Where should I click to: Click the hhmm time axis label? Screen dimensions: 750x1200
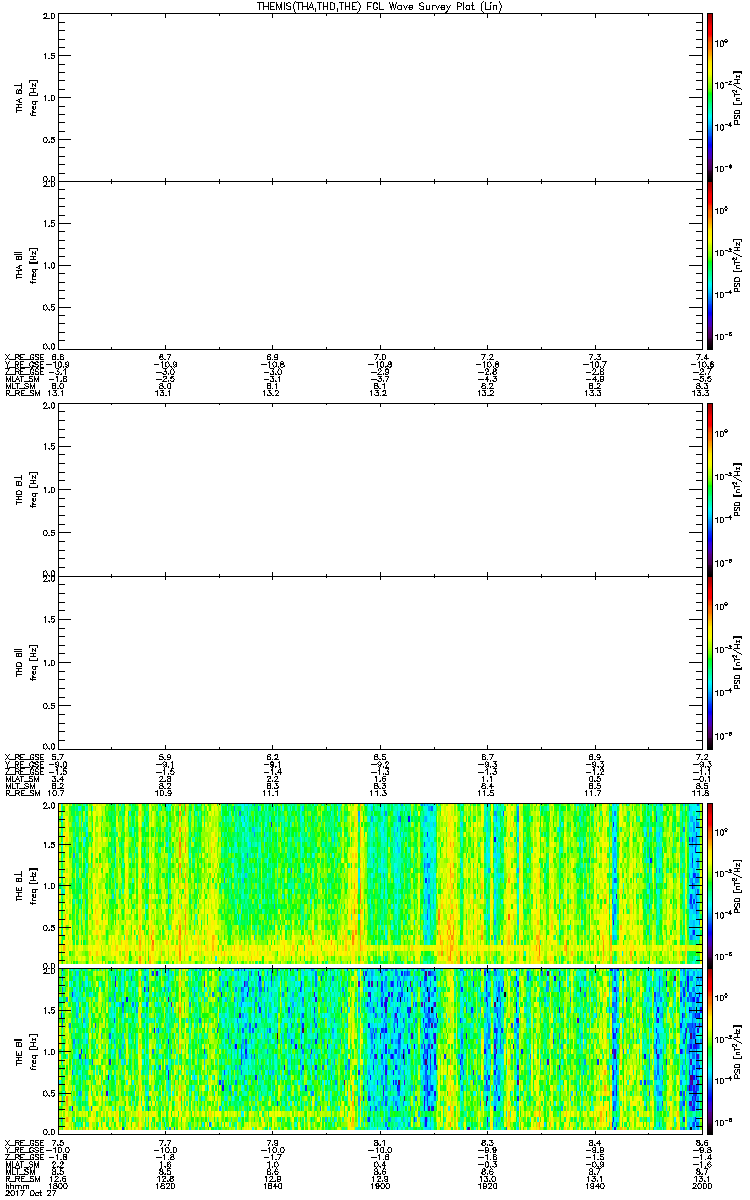click(x=16, y=1186)
